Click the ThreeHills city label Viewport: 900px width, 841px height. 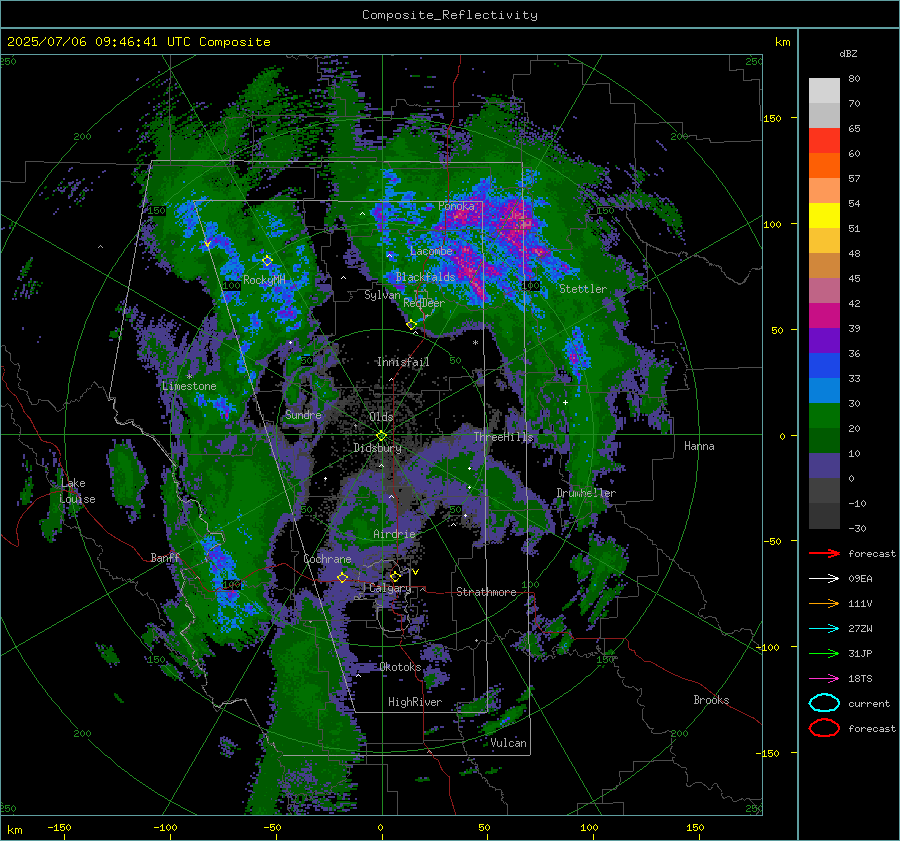[x=503, y=437]
